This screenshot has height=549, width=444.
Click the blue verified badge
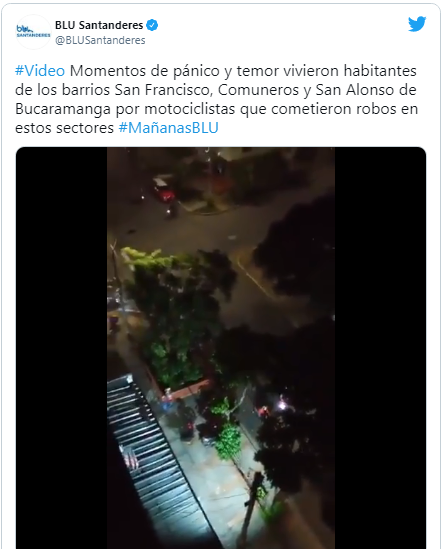(152, 25)
